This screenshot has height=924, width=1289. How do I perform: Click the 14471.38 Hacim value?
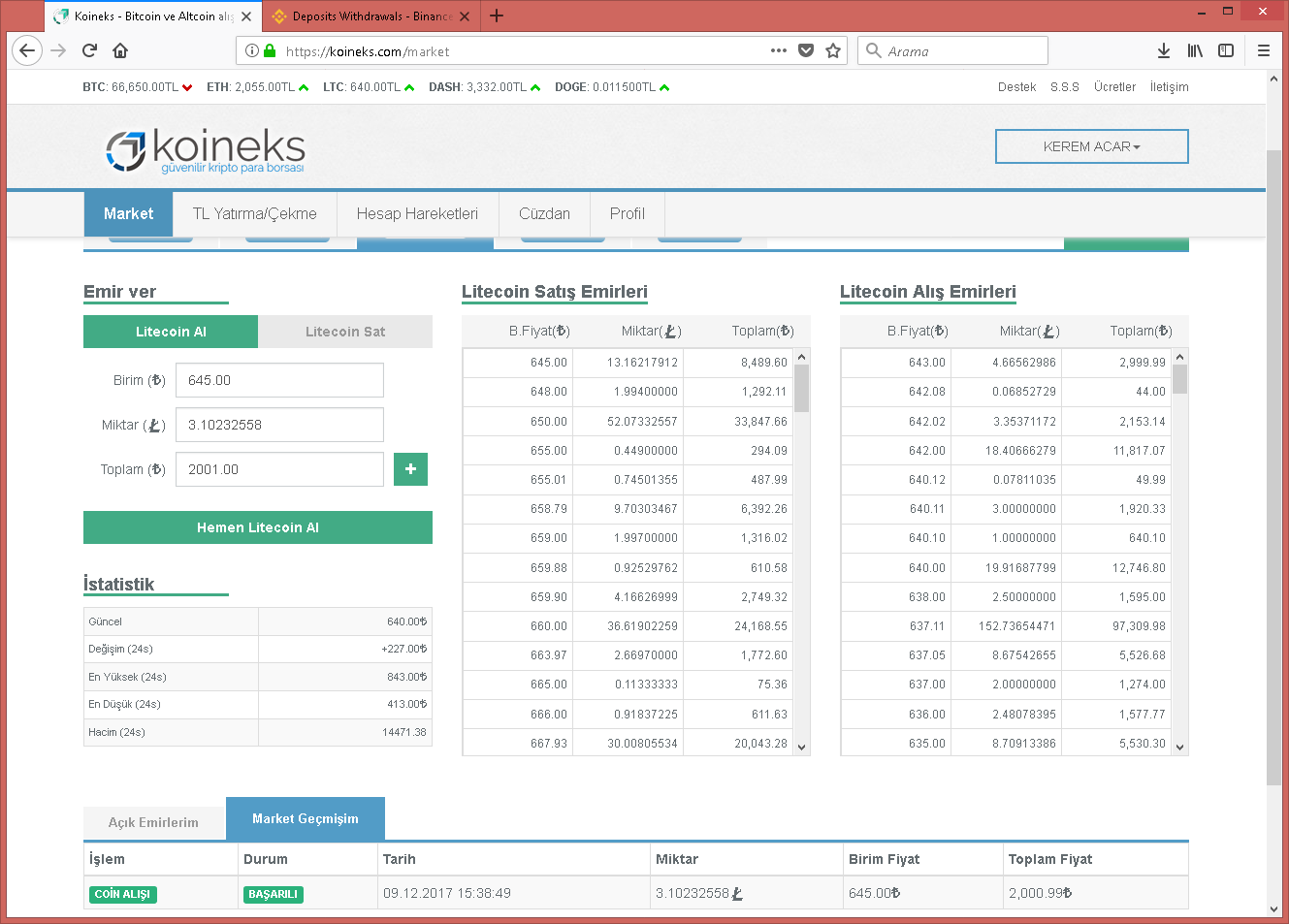pos(404,732)
